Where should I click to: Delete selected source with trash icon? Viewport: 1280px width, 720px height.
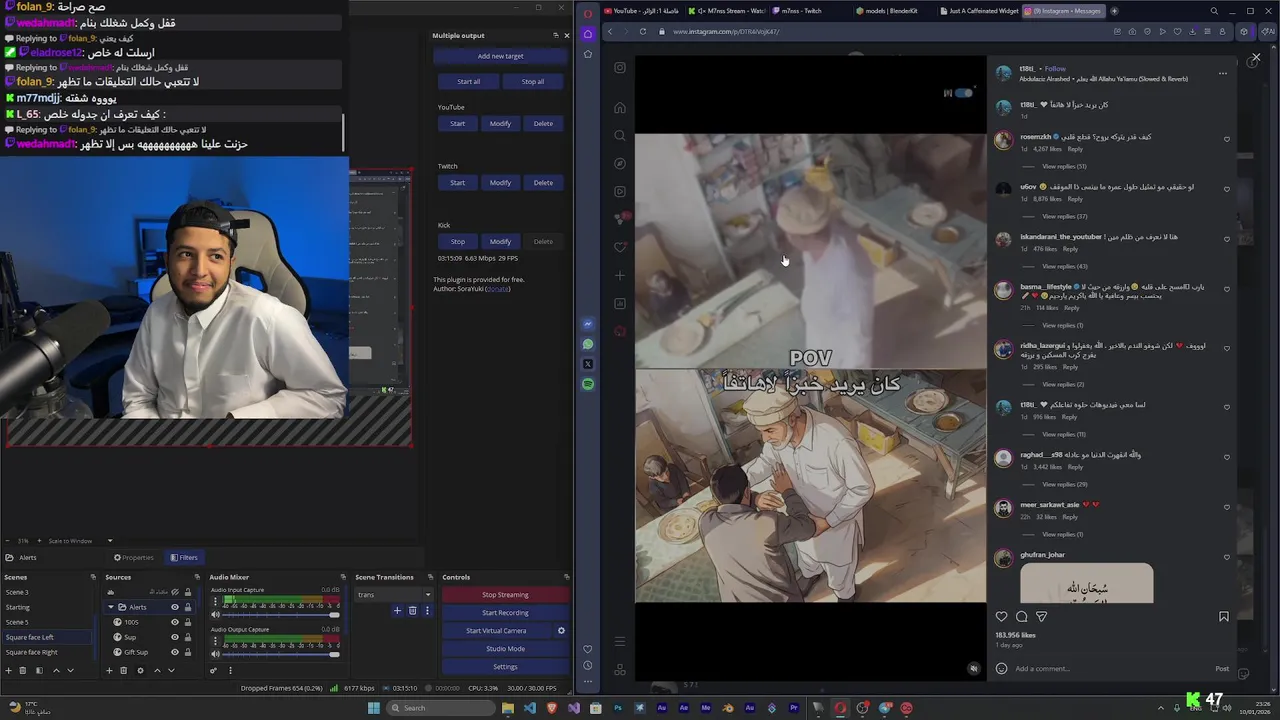click(x=123, y=670)
